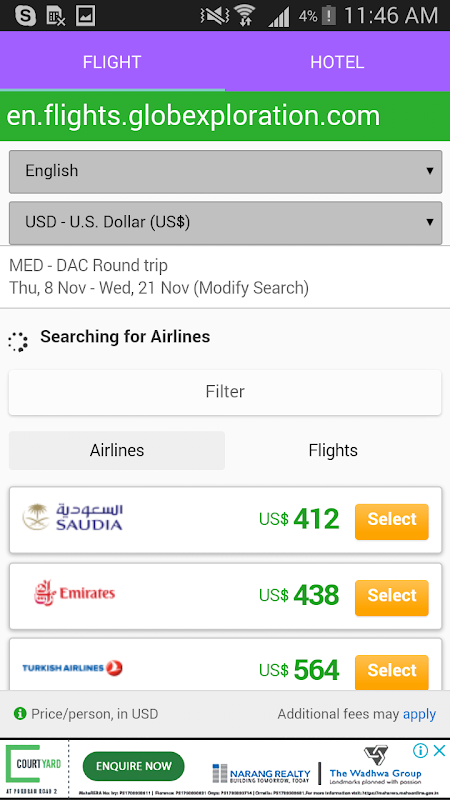
Task: Open the USD currency dropdown
Action: click(x=226, y=222)
